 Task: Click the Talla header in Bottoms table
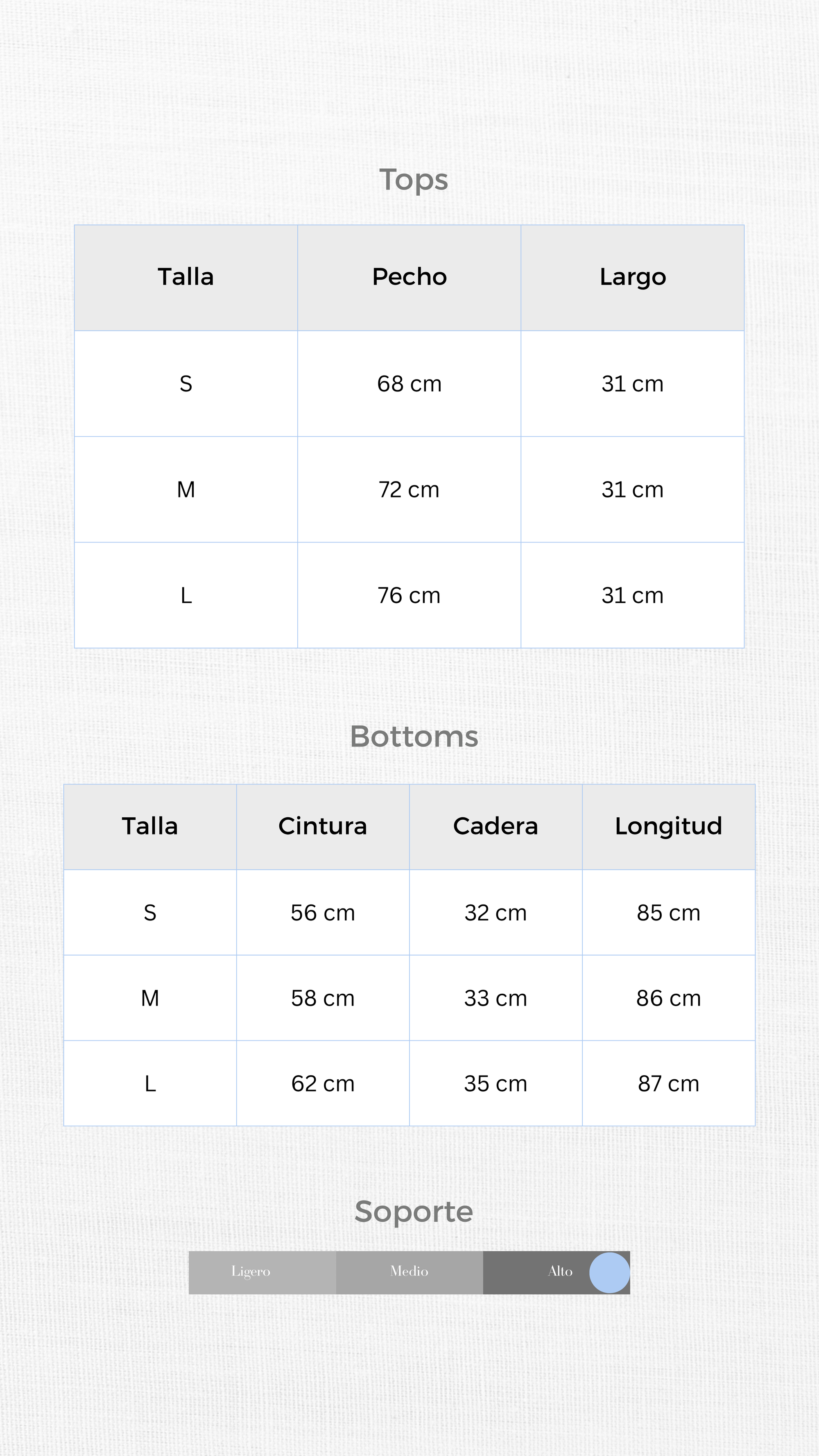pos(150,826)
